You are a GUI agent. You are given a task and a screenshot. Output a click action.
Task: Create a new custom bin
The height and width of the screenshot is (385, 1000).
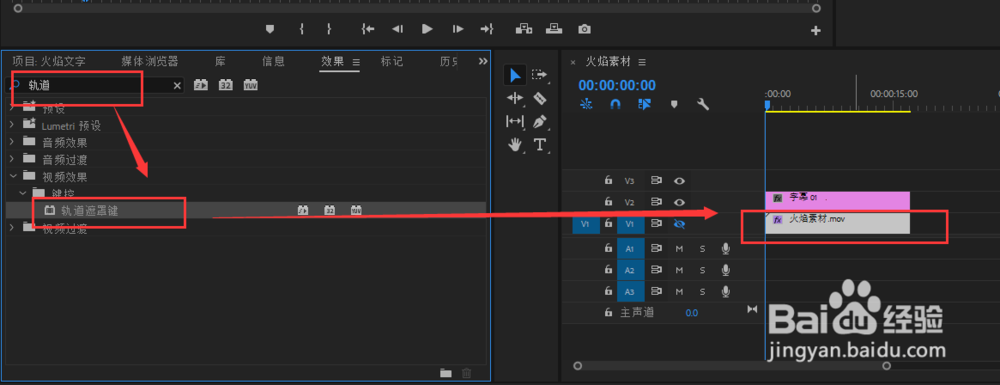click(446, 373)
